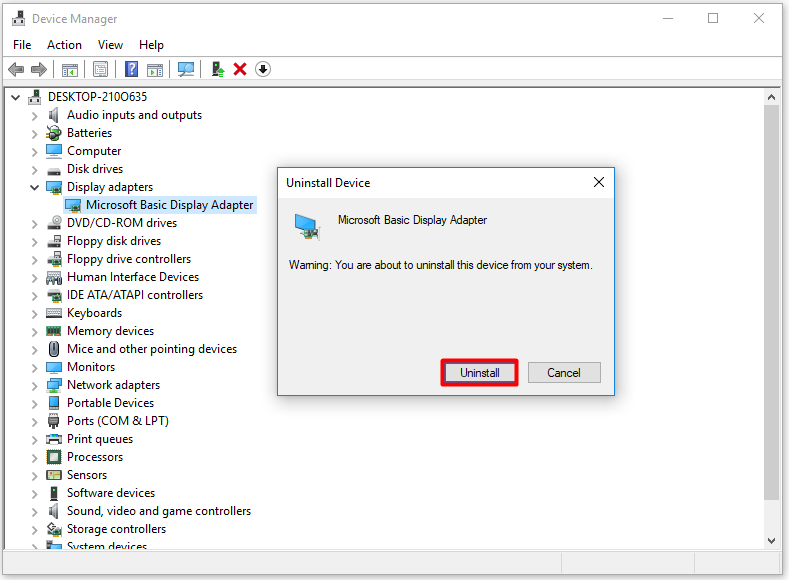The width and height of the screenshot is (789, 580).
Task: Open the Help menu
Action: click(x=151, y=45)
